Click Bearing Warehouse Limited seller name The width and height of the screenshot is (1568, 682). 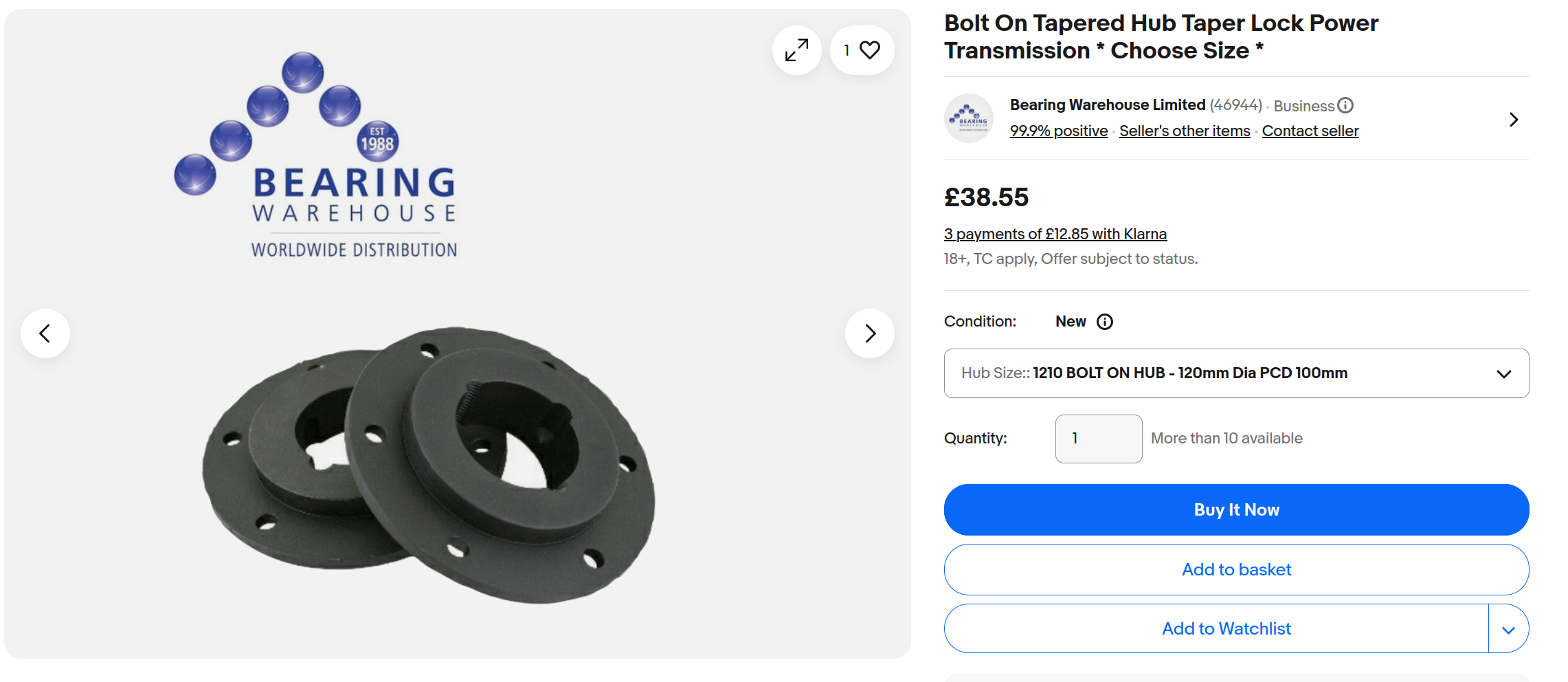pyautogui.click(x=1107, y=105)
